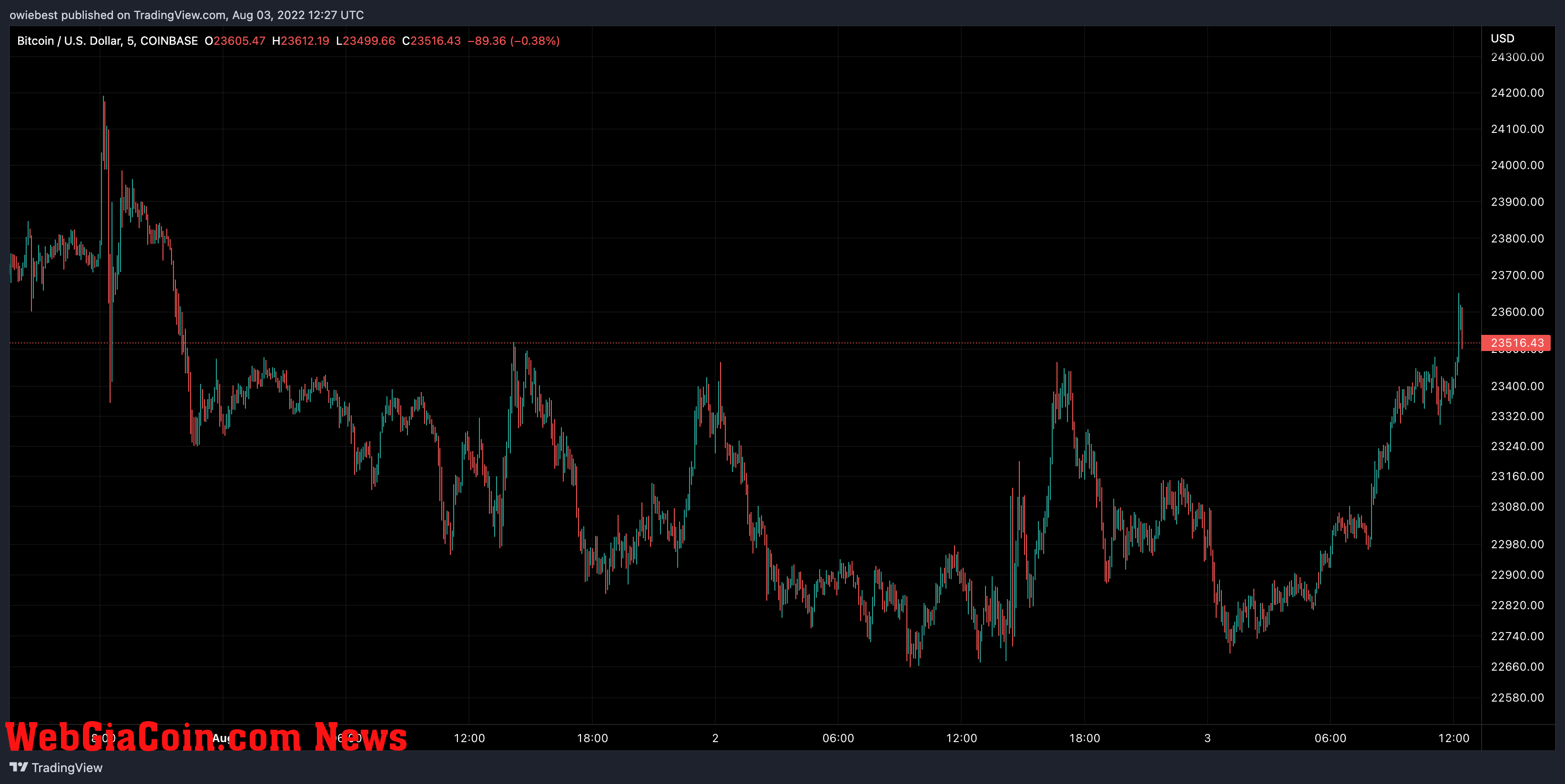
Task: Click the 22900.00 price axis label
Action: coord(1517,574)
